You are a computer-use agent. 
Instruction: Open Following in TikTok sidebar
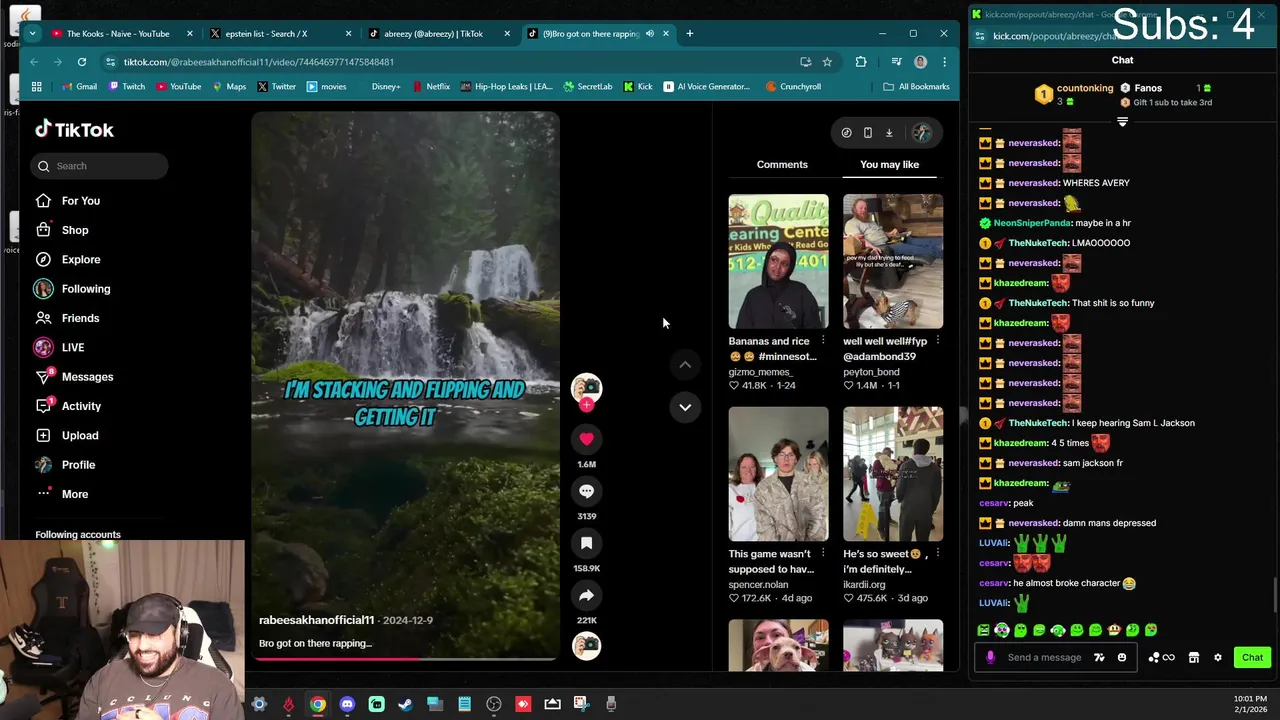73,289
